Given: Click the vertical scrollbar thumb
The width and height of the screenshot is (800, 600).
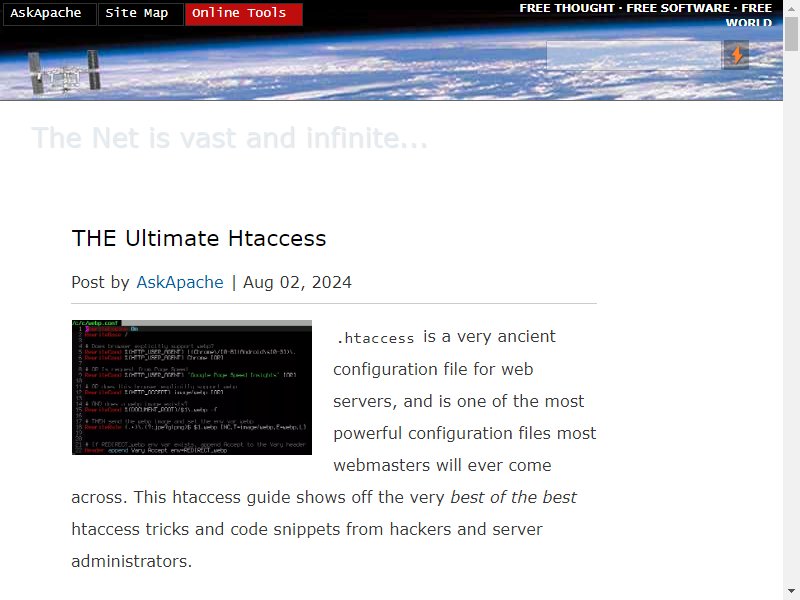Looking at the screenshot, I should pos(791,34).
